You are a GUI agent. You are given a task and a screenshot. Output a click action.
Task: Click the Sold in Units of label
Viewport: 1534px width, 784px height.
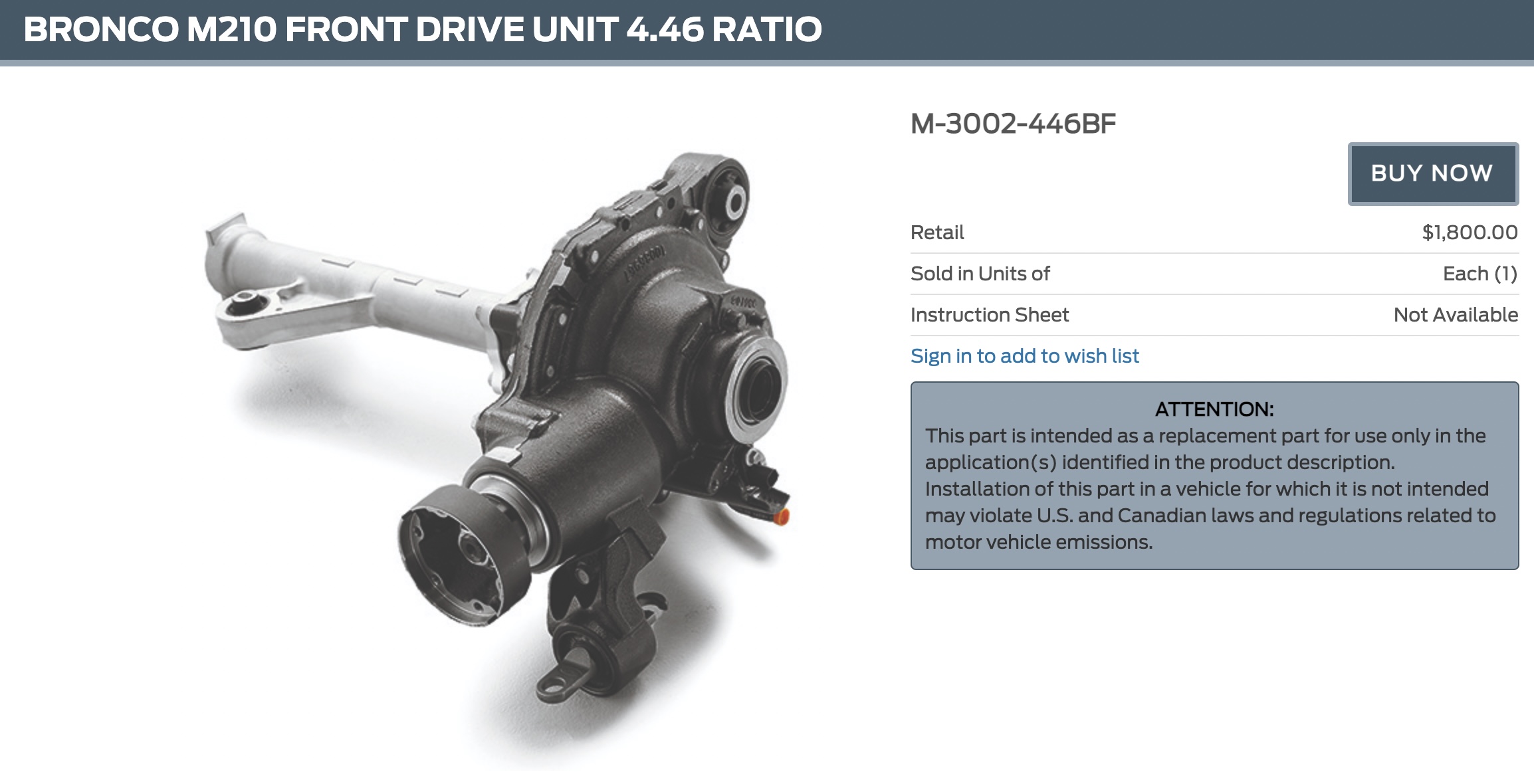[980, 274]
